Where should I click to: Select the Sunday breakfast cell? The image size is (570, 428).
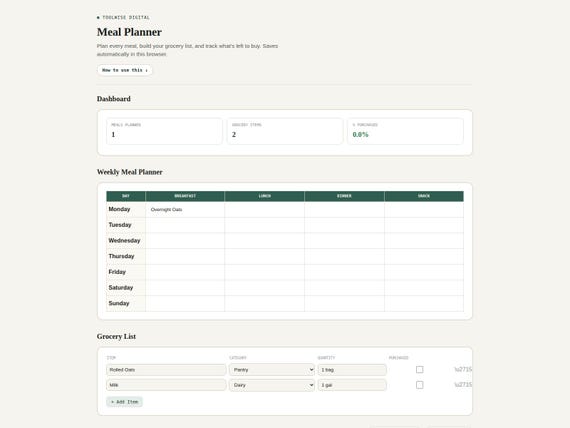185,303
